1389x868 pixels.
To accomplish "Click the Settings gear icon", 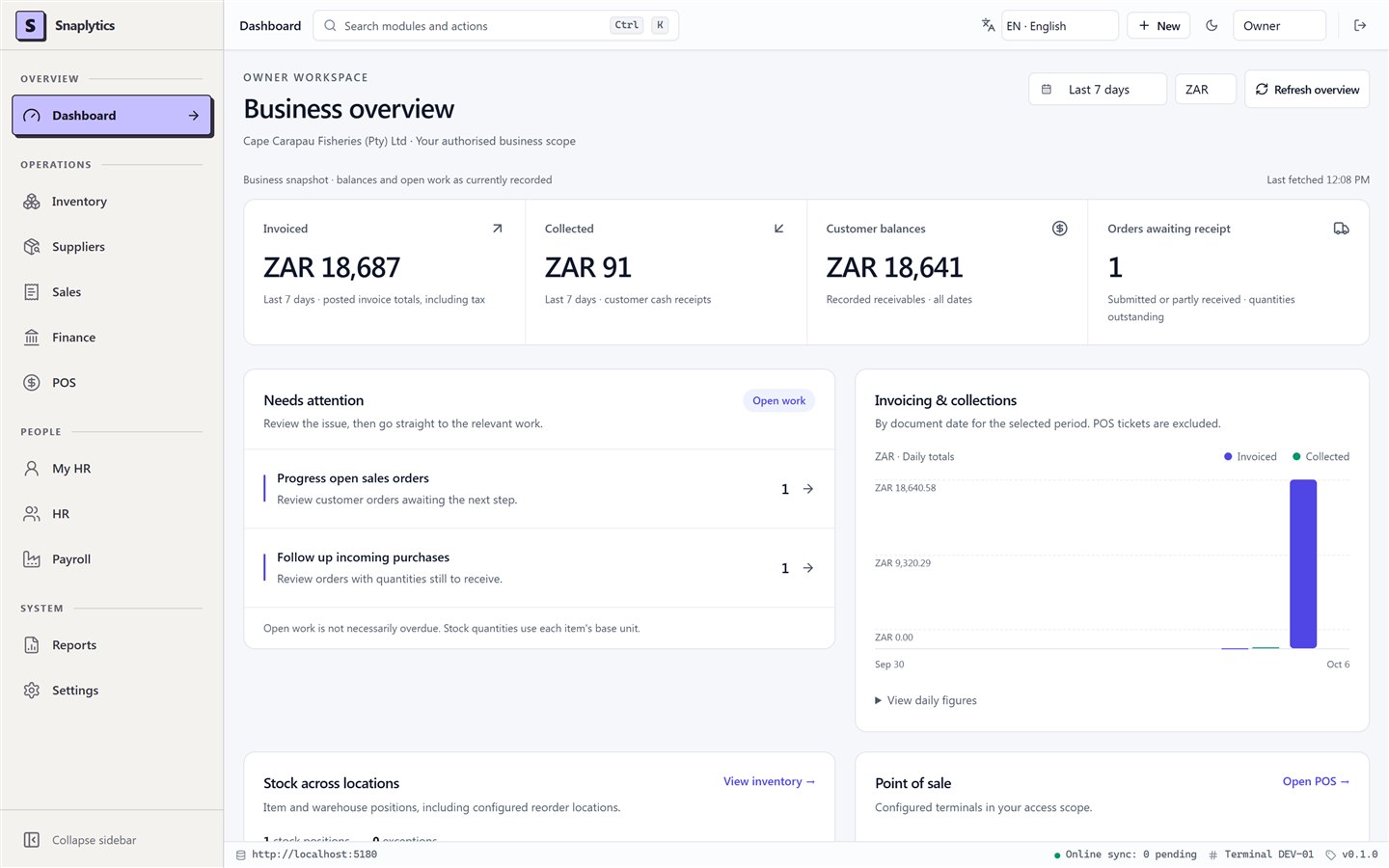I will (32, 691).
